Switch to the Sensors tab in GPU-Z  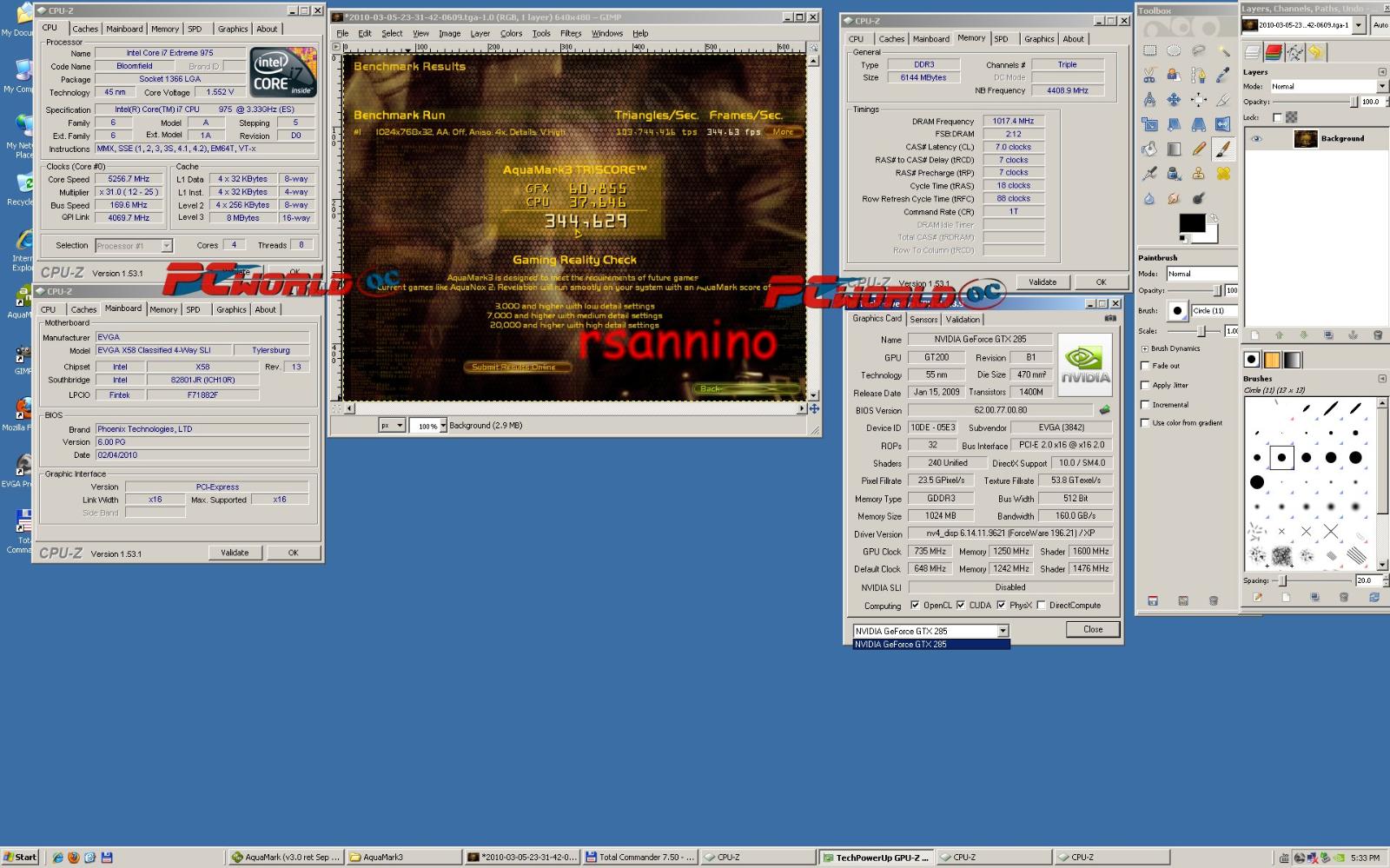[923, 319]
